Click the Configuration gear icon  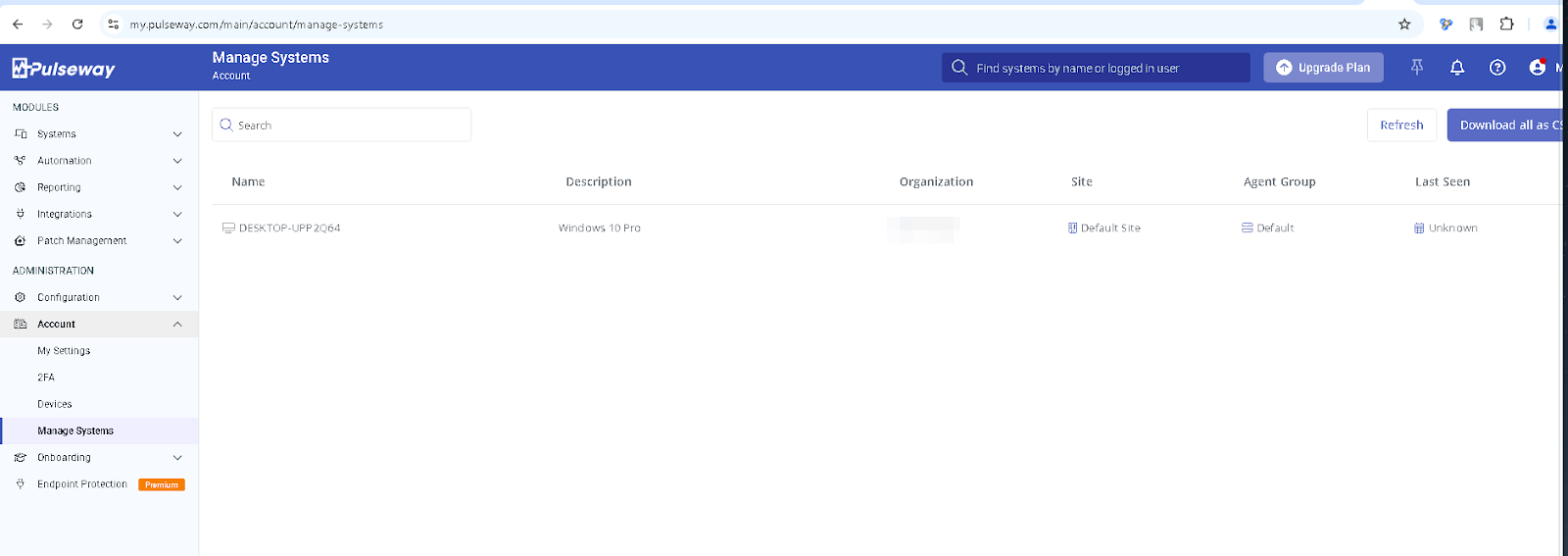click(21, 297)
